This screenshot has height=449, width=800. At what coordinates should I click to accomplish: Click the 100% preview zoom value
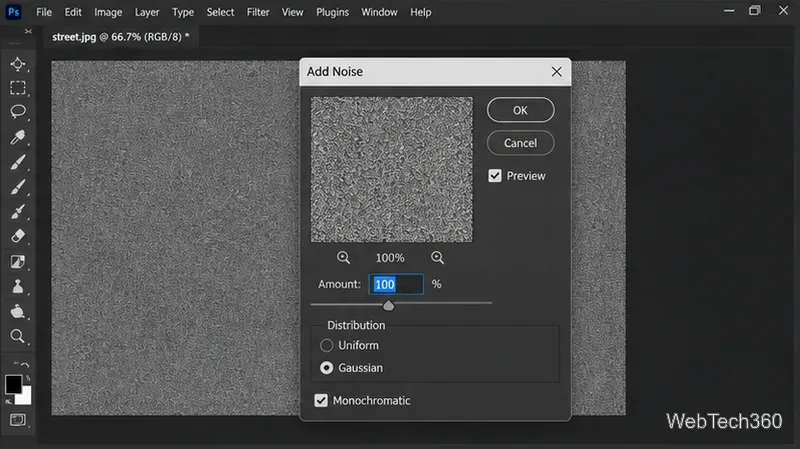coord(390,258)
